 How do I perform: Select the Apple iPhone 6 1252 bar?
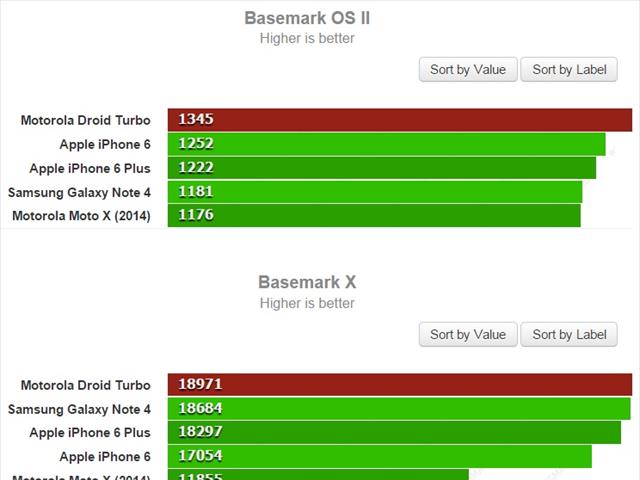[x=387, y=144]
